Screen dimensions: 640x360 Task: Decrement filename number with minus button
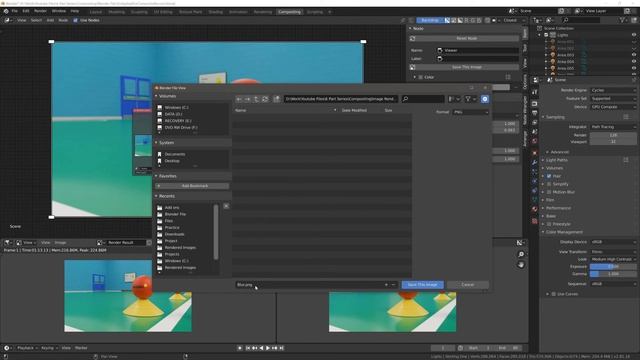point(393,284)
